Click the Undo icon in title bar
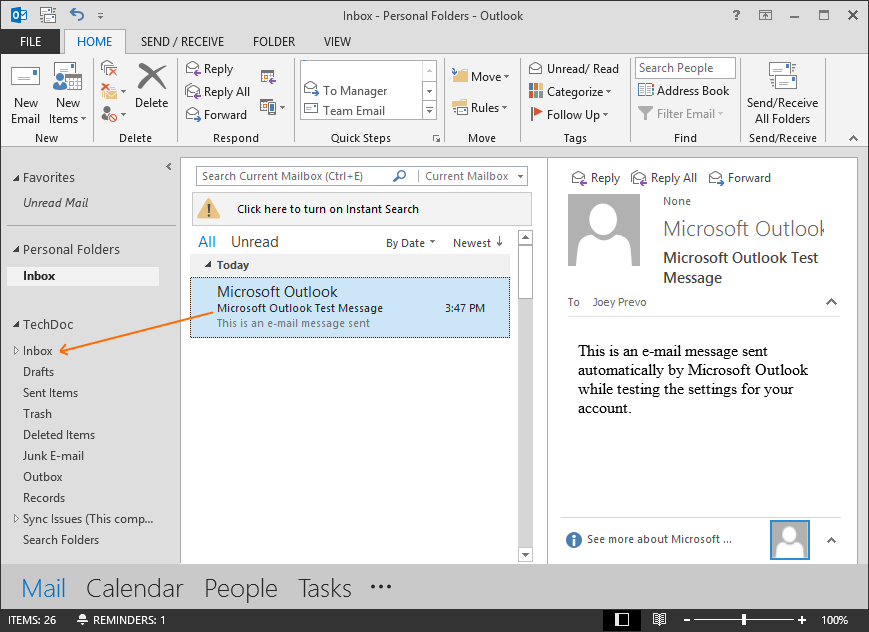 (x=76, y=15)
